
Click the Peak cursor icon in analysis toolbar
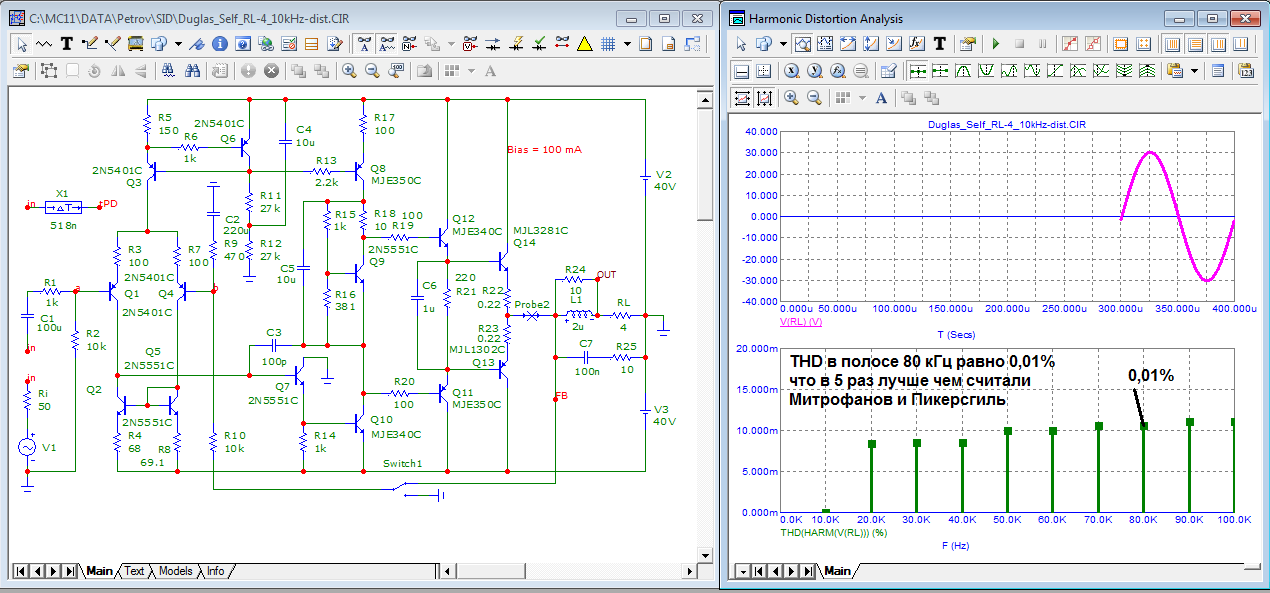coord(965,71)
